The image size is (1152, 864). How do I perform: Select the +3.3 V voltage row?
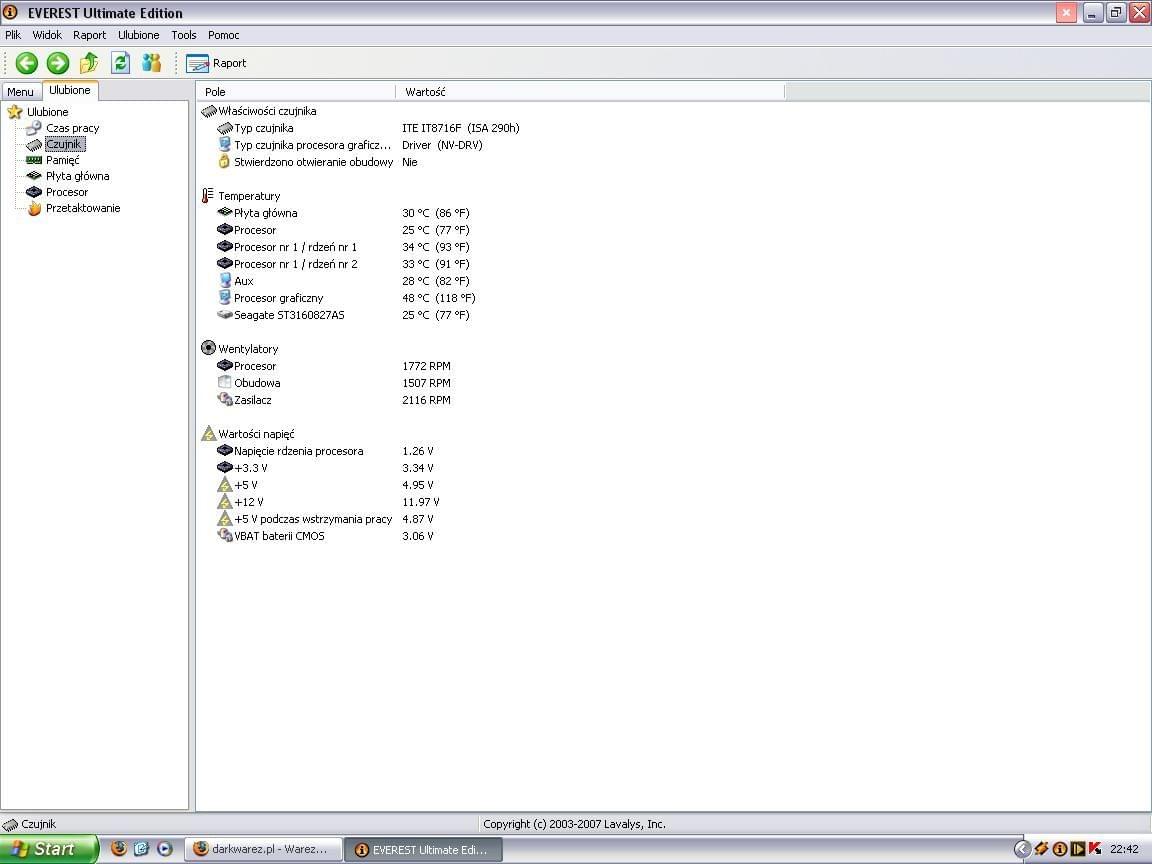click(x=325, y=468)
